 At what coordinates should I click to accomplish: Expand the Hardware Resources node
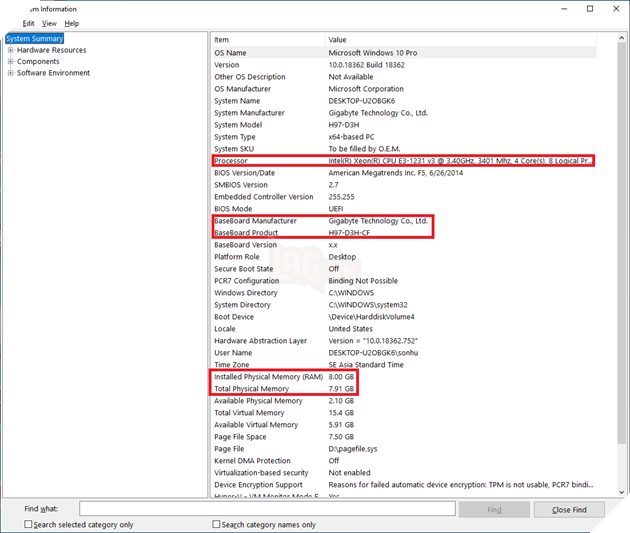point(10,50)
